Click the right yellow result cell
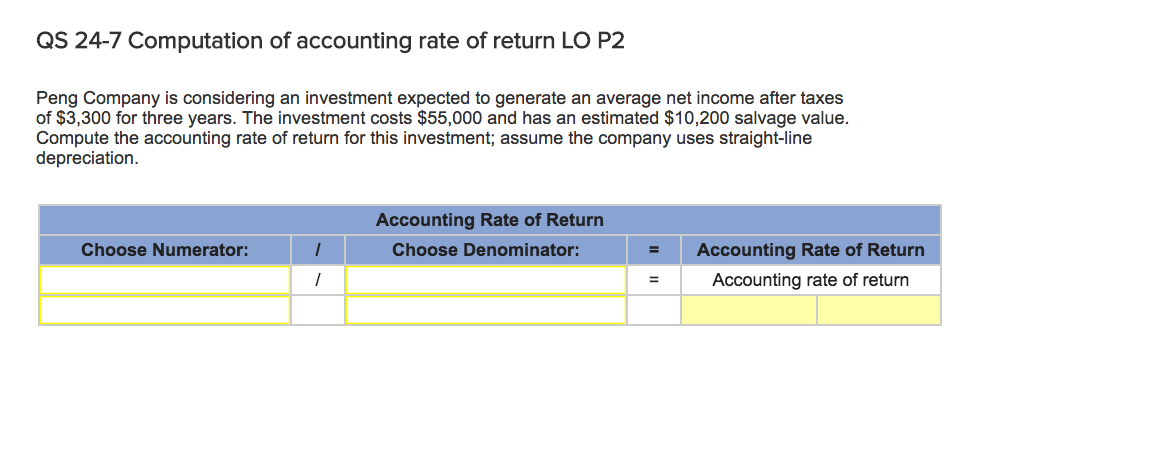 click(878, 310)
